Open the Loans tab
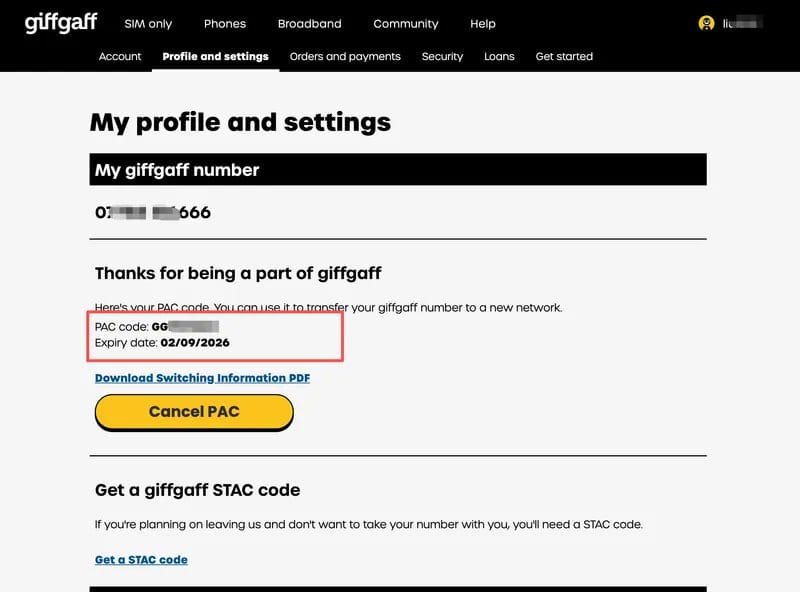Viewport: 800px width, 592px height. [x=499, y=56]
